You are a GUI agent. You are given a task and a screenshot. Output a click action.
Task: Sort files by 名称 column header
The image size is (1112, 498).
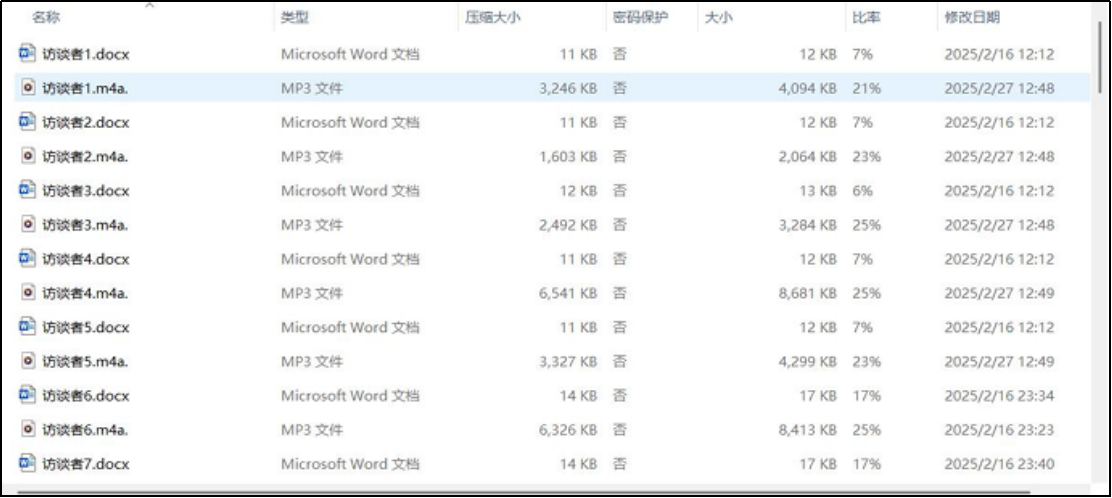click(x=46, y=18)
